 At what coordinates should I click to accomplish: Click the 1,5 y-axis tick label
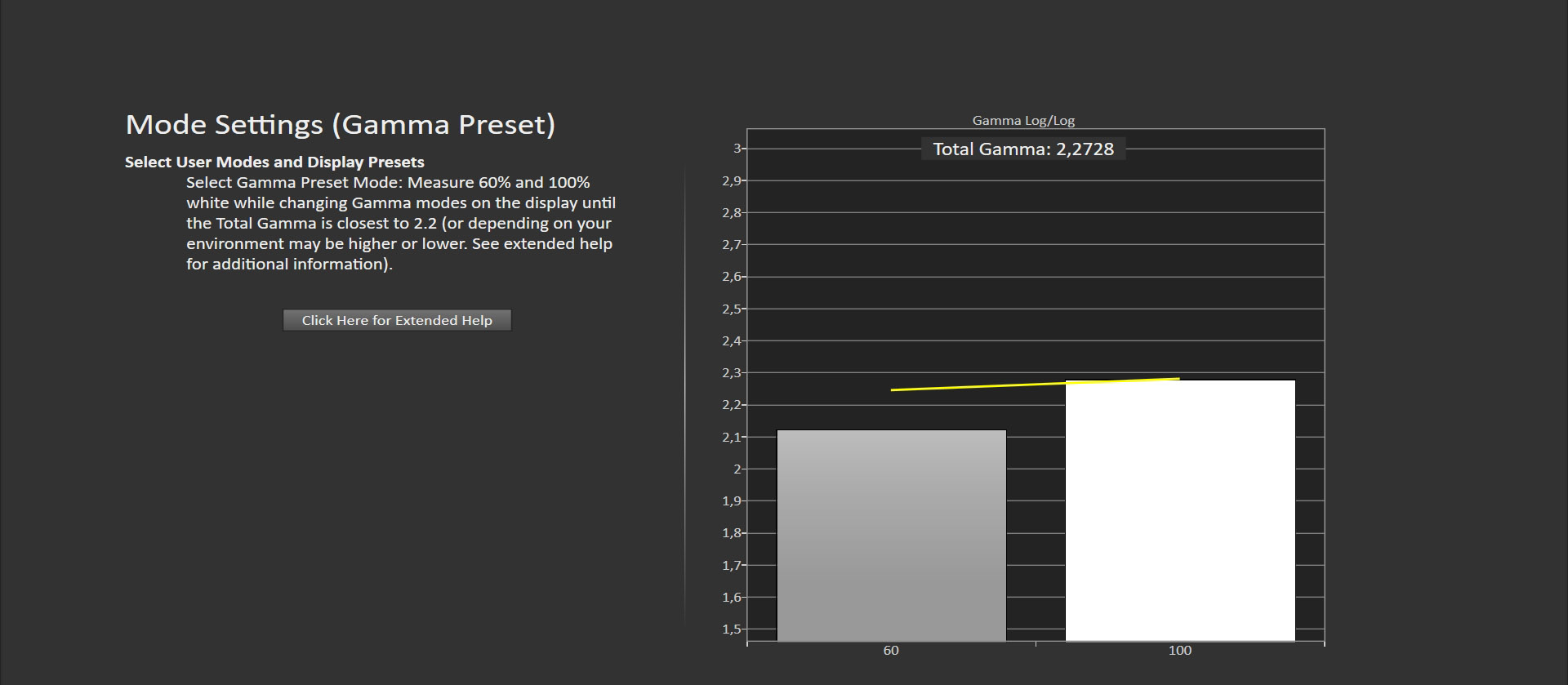[732, 629]
